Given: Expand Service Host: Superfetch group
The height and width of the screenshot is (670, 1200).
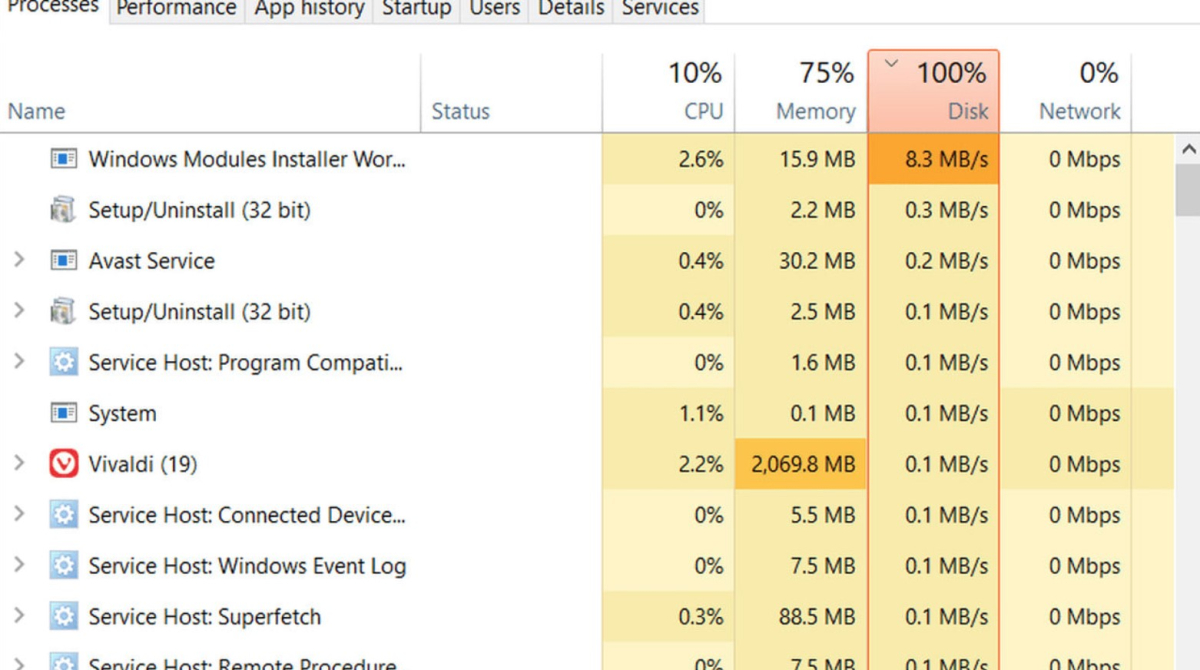Looking at the screenshot, I should click(18, 616).
